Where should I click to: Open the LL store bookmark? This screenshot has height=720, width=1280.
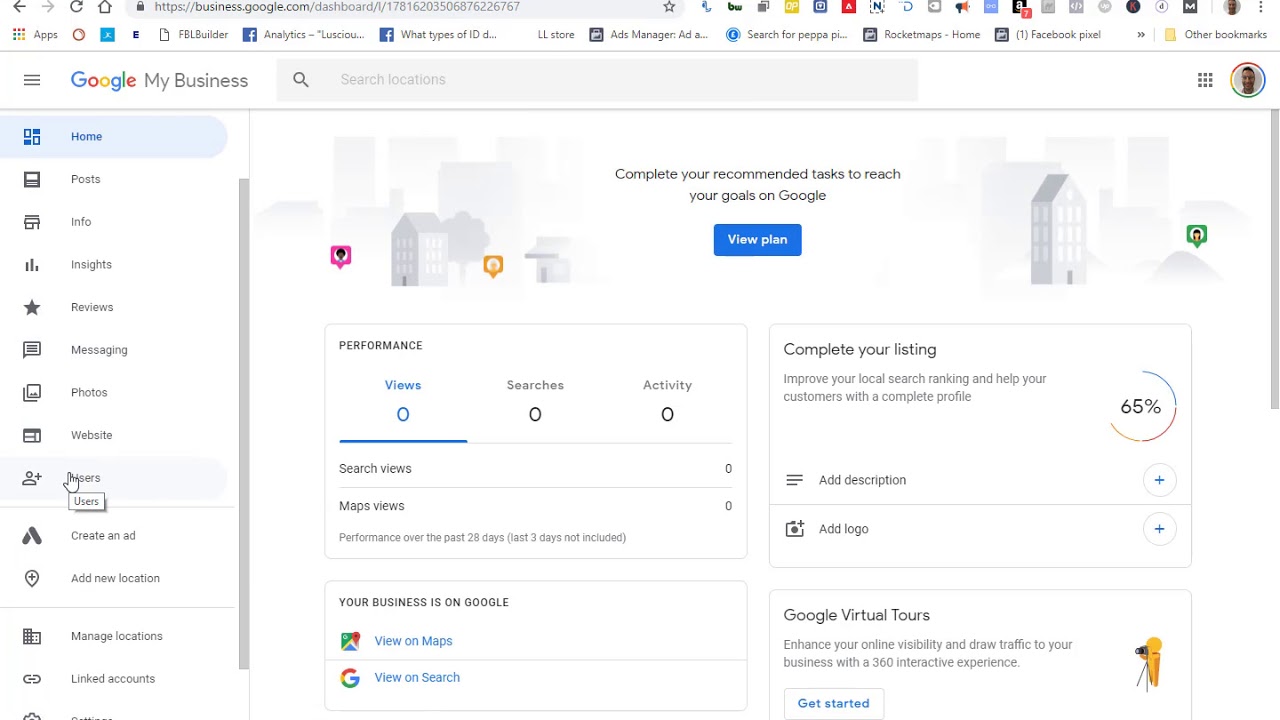tap(556, 35)
